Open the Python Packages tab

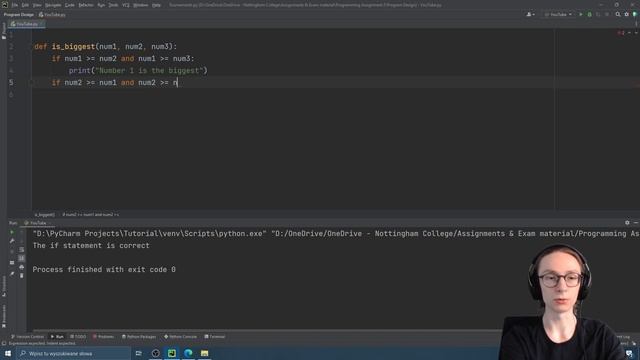[x=139, y=337]
